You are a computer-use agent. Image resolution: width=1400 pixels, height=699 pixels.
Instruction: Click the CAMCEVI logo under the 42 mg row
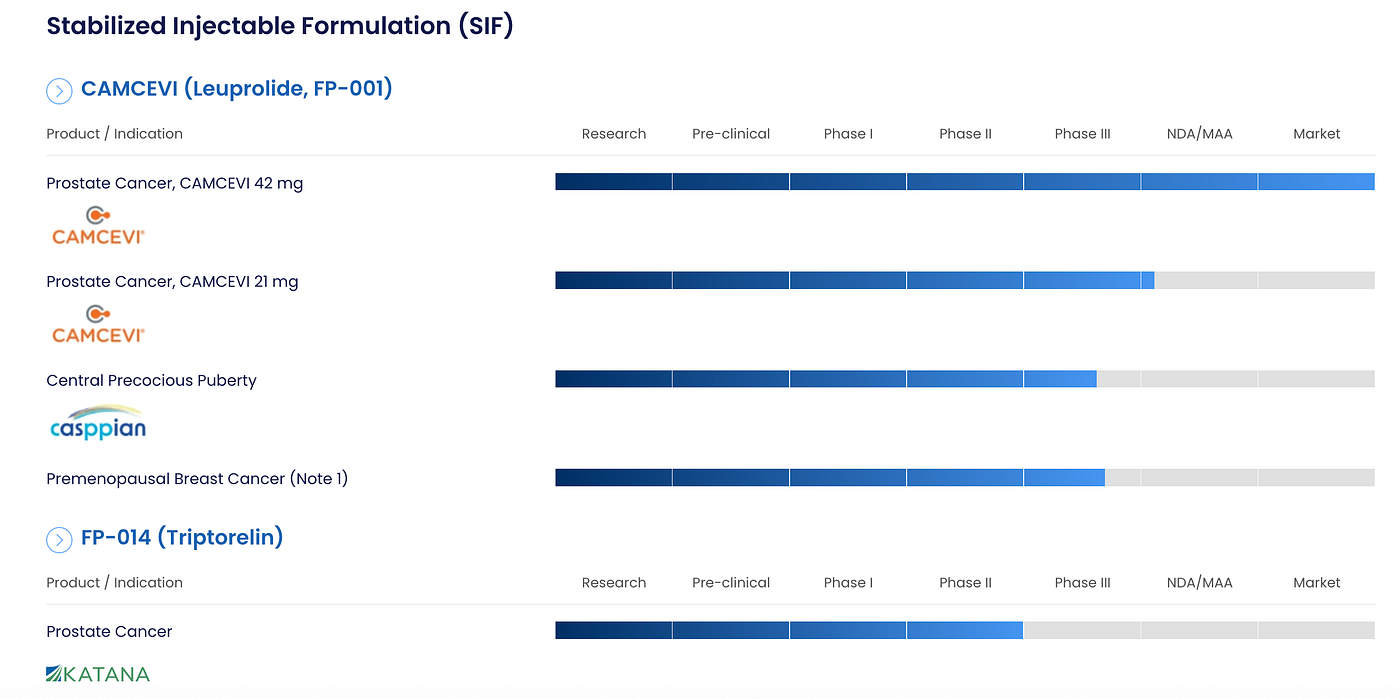coord(98,226)
